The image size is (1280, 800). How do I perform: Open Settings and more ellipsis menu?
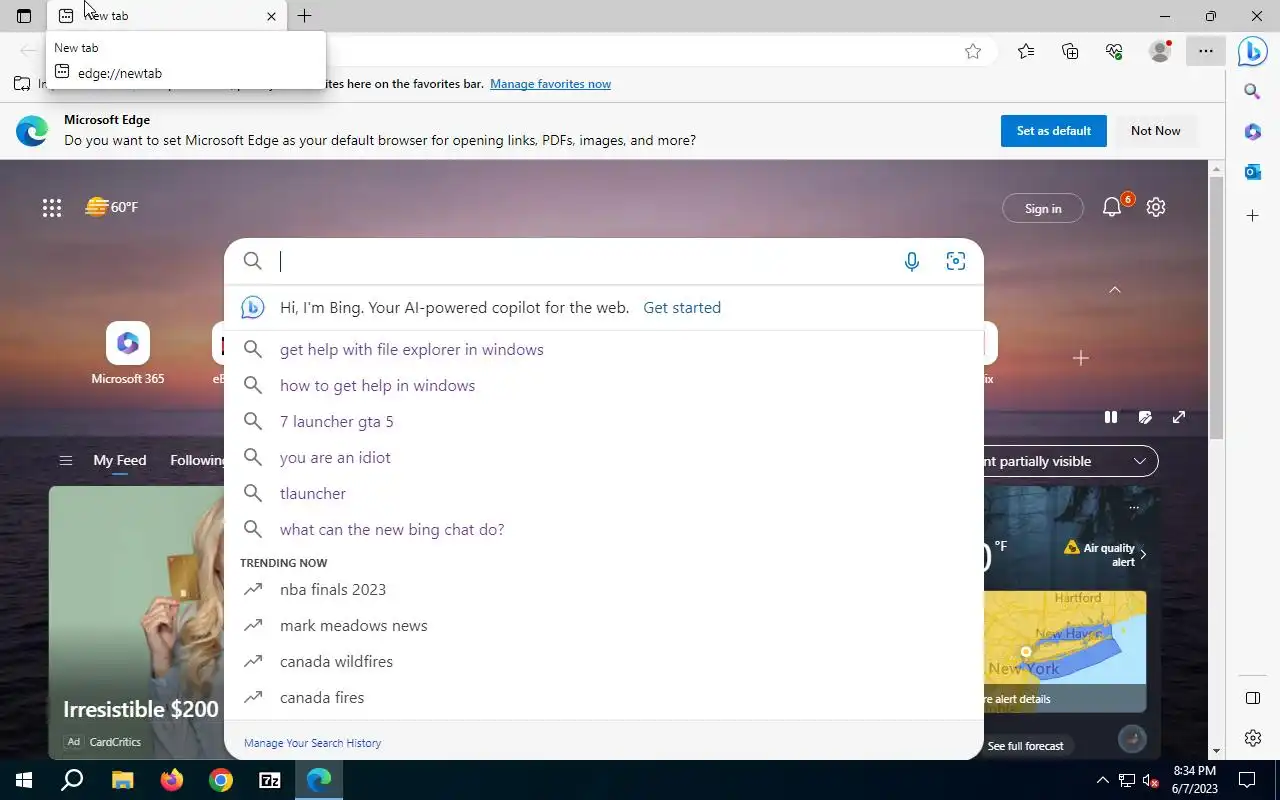coord(1206,52)
